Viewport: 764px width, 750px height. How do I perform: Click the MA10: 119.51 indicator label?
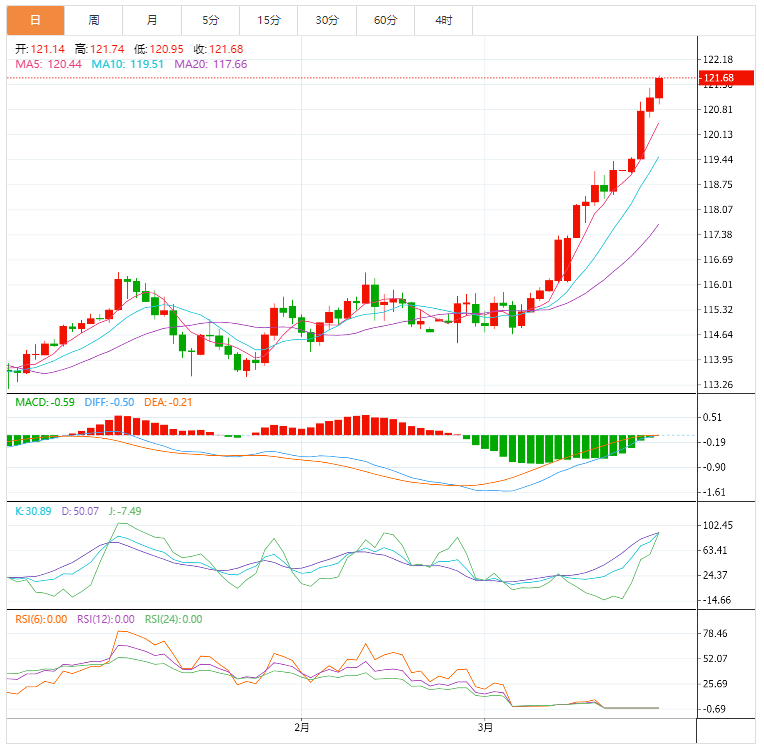pyautogui.click(x=128, y=64)
